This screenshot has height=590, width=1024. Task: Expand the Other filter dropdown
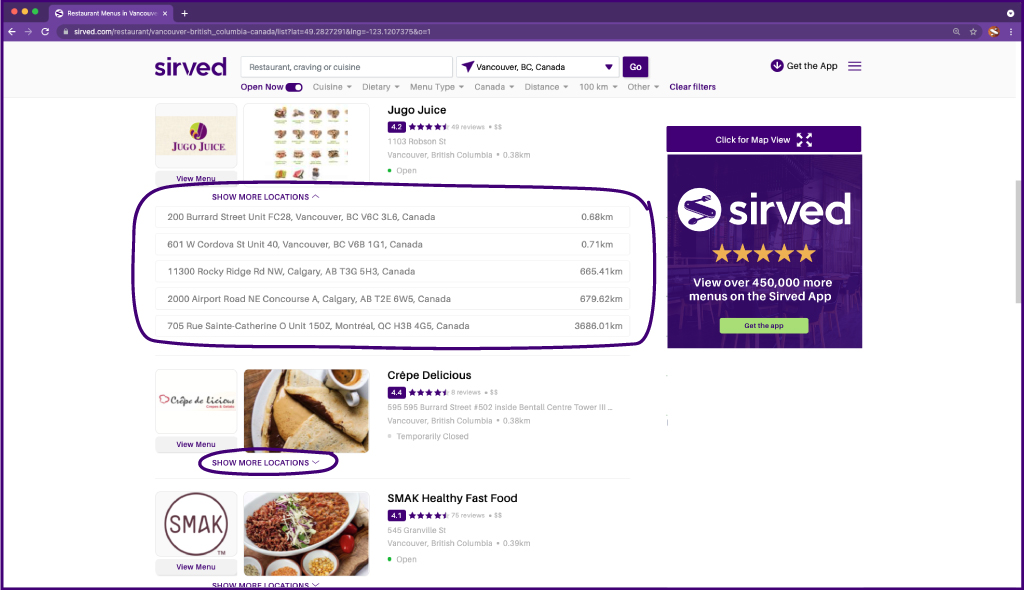point(643,87)
